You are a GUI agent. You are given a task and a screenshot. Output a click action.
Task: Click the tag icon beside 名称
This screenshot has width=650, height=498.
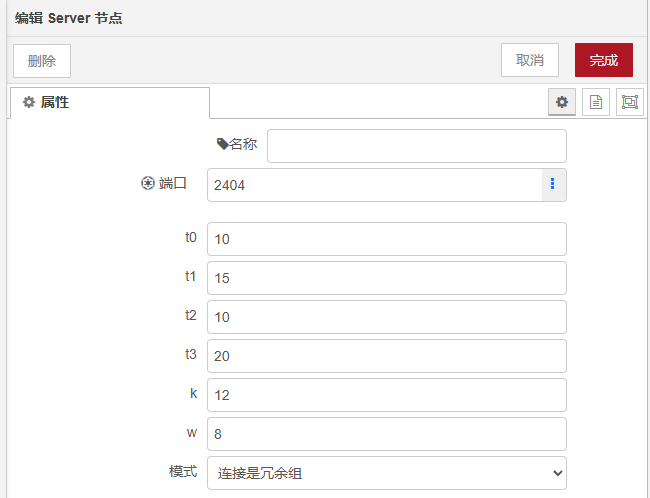click(x=222, y=144)
